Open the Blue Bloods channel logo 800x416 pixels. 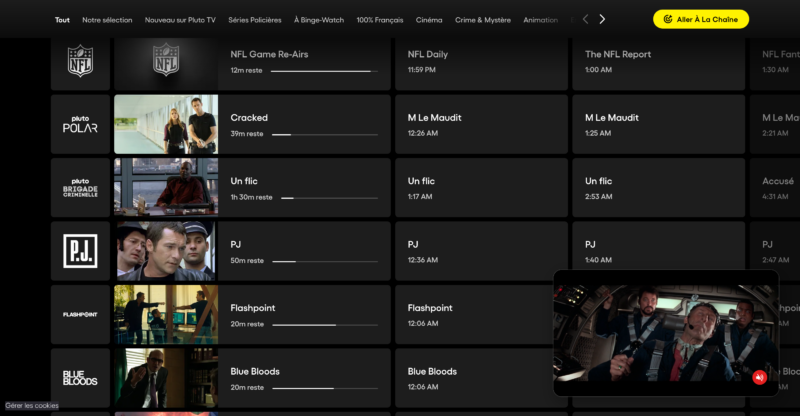coord(80,378)
